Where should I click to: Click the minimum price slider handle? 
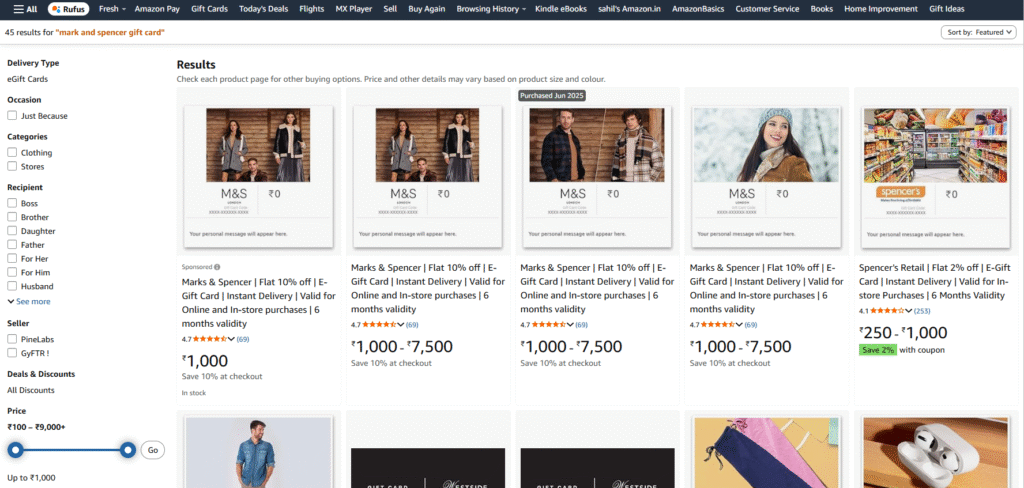(15, 450)
